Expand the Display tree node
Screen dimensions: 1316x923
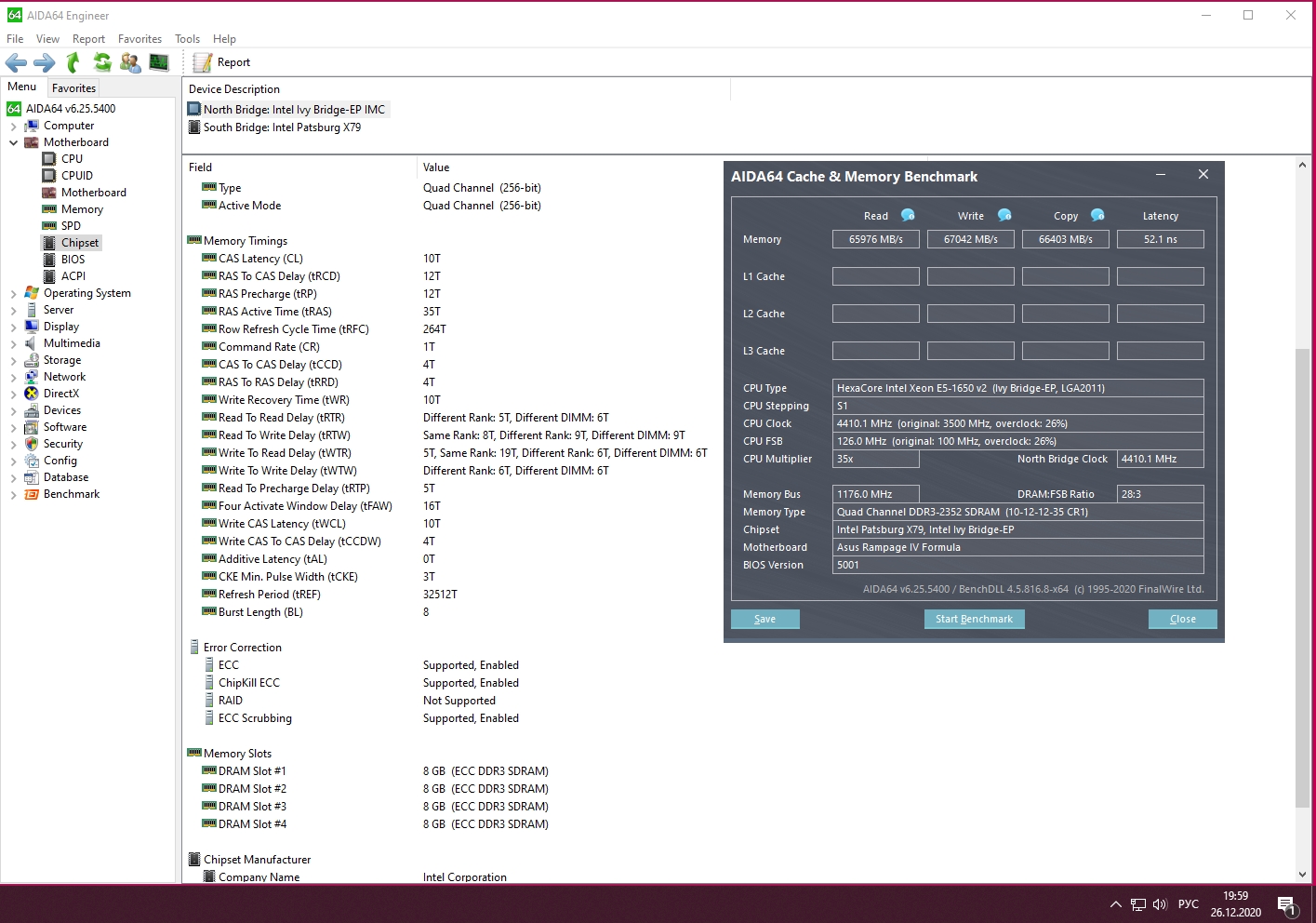point(14,328)
